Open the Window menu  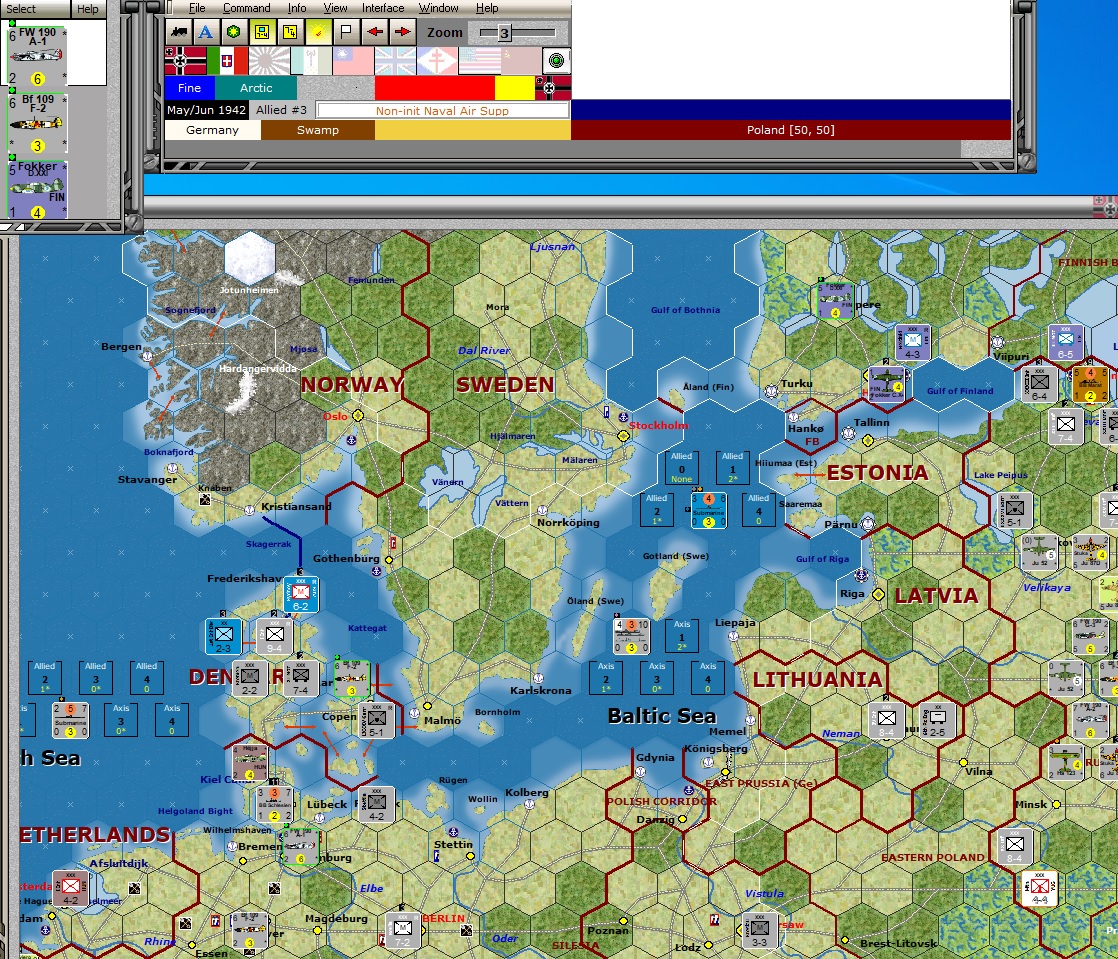pyautogui.click(x=439, y=8)
